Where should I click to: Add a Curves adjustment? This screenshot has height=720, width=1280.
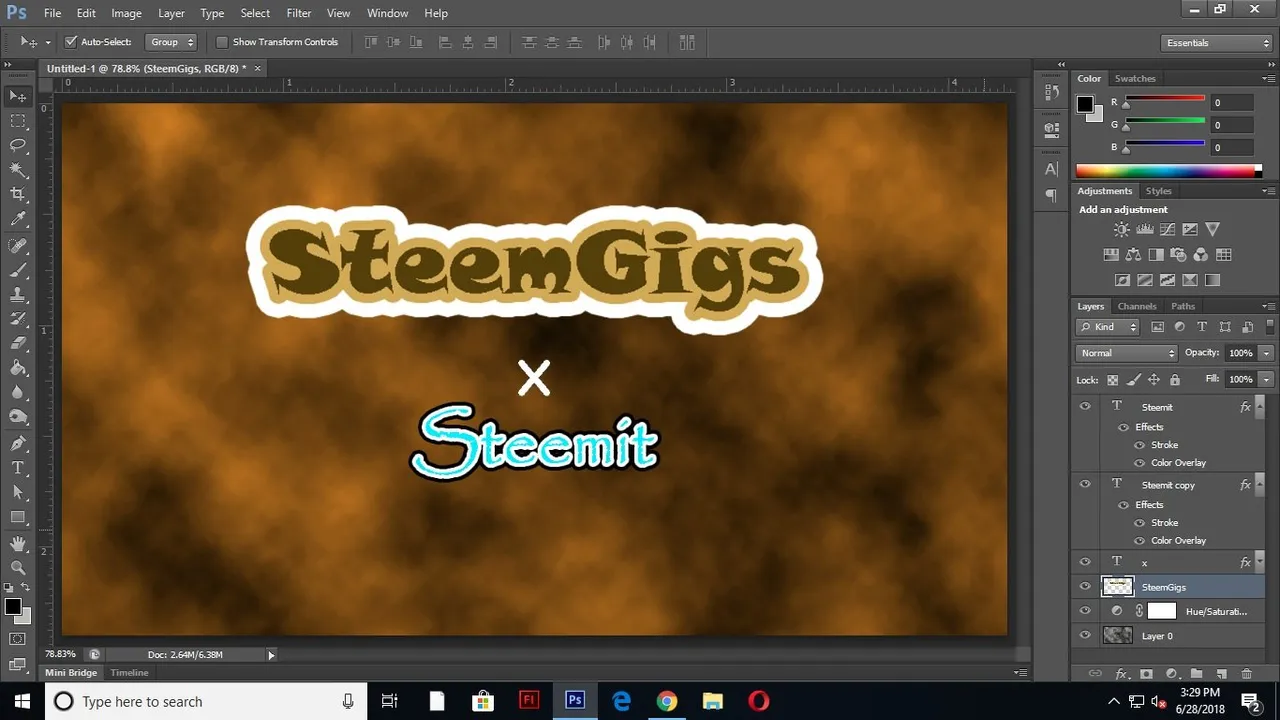tap(1167, 230)
